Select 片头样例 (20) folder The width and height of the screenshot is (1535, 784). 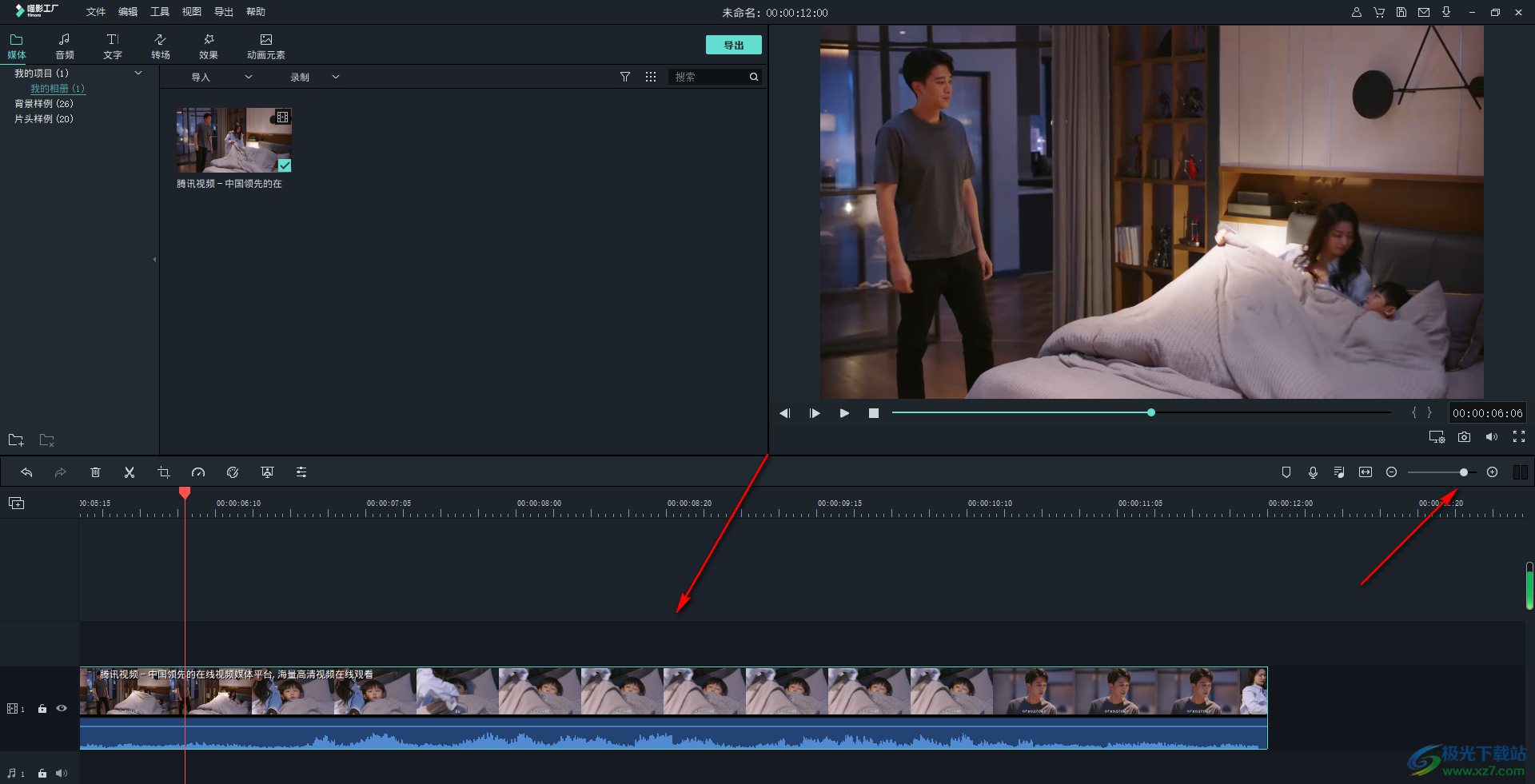pyautogui.click(x=44, y=119)
